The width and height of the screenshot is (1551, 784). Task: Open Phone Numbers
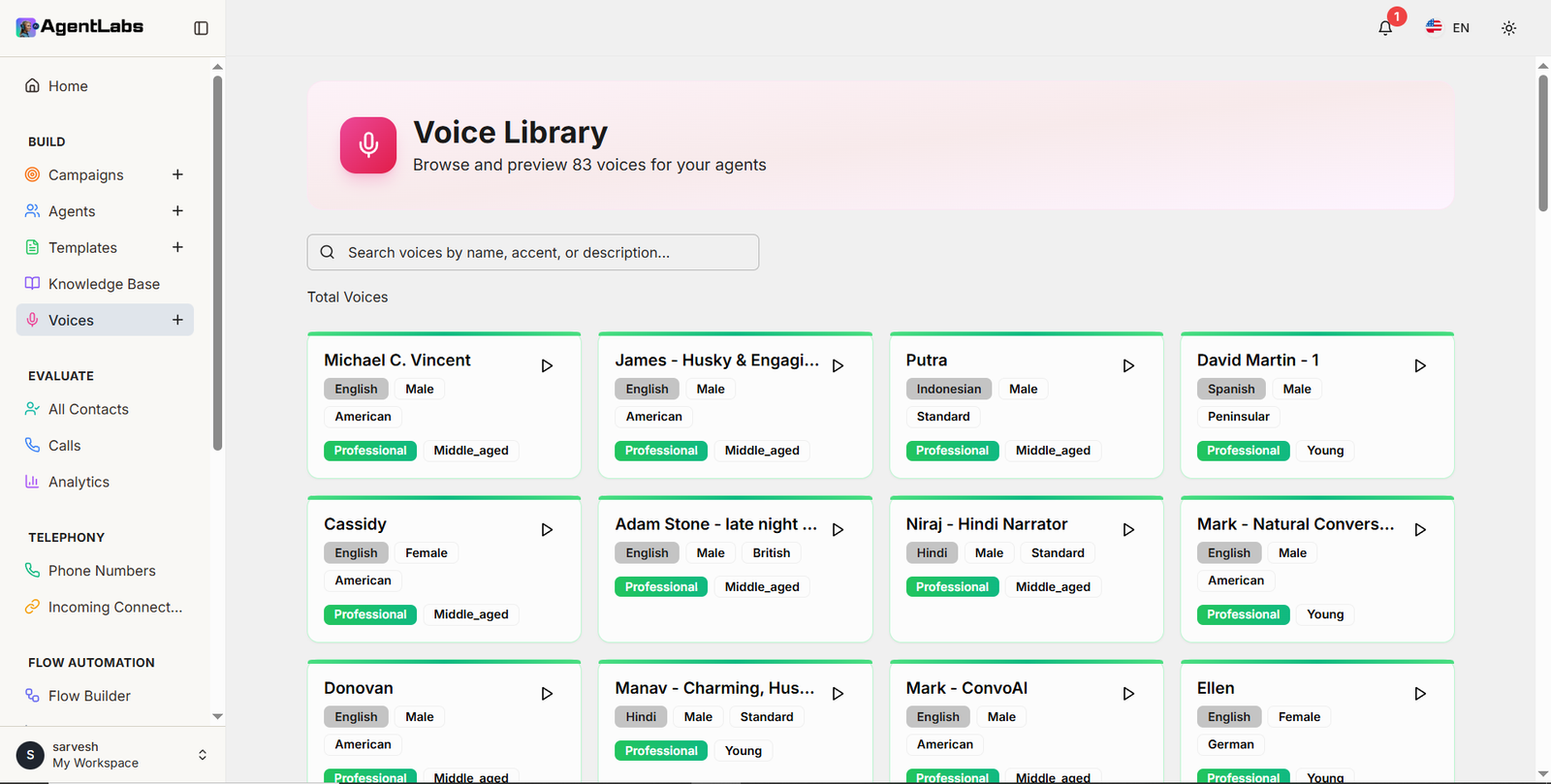click(x=105, y=571)
